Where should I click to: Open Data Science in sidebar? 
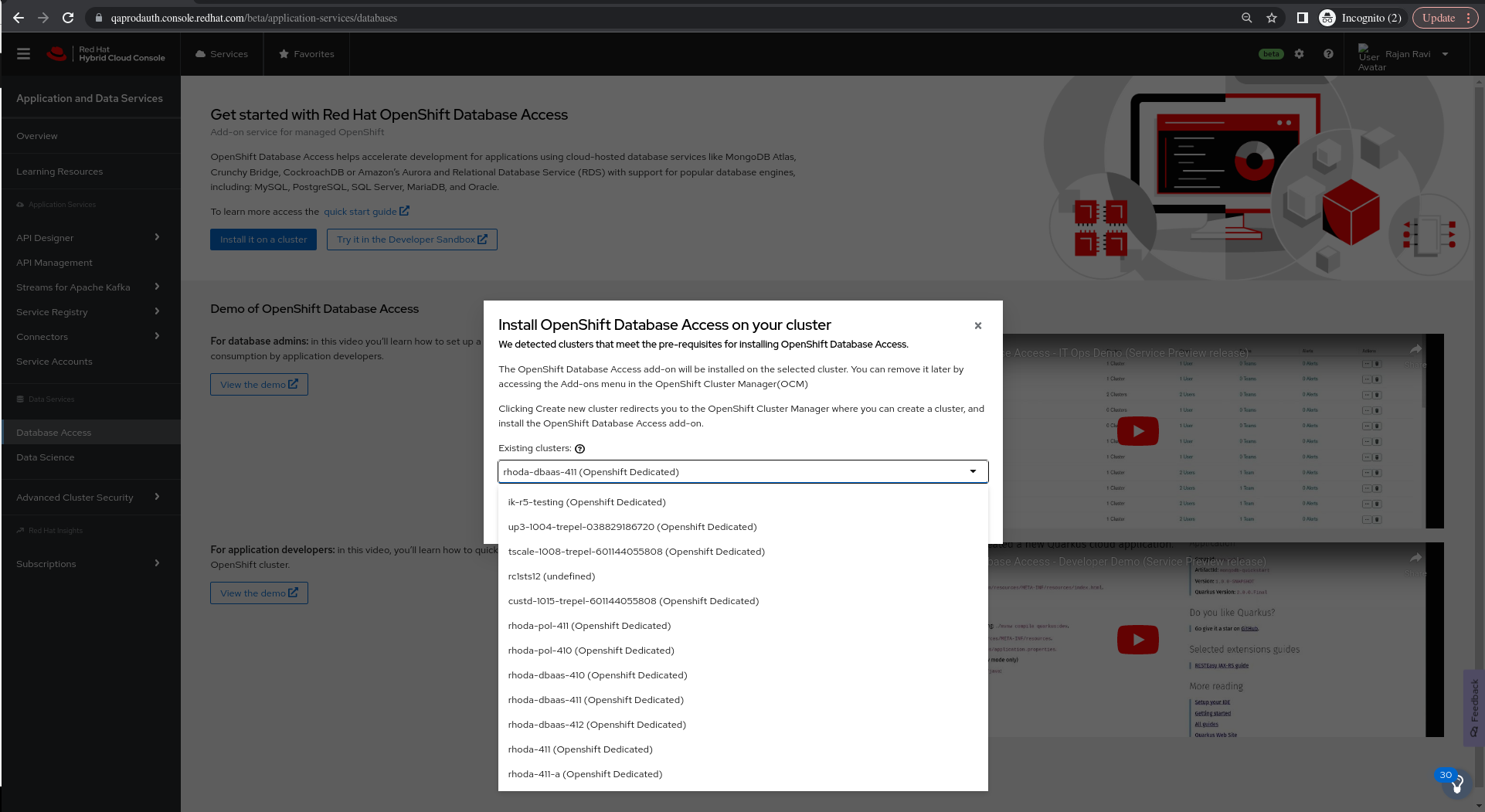coord(91,457)
